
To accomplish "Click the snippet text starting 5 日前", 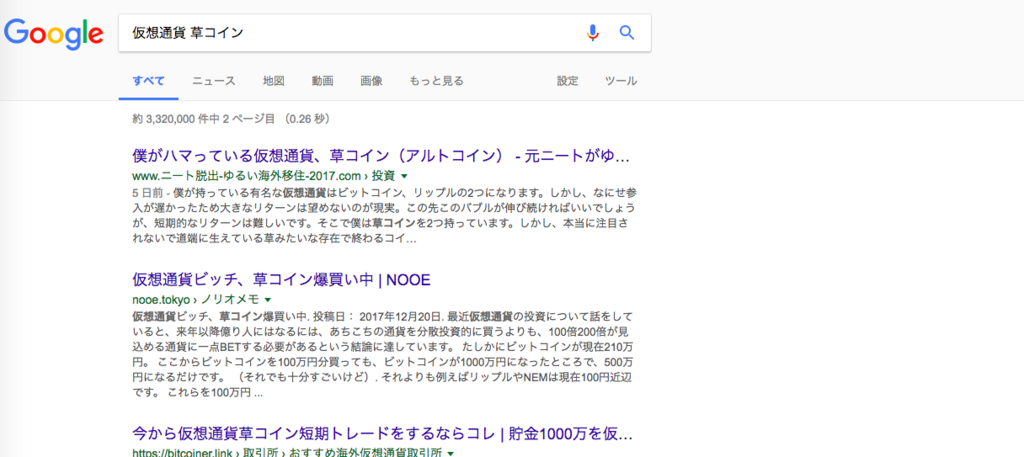I will pyautogui.click(x=383, y=216).
